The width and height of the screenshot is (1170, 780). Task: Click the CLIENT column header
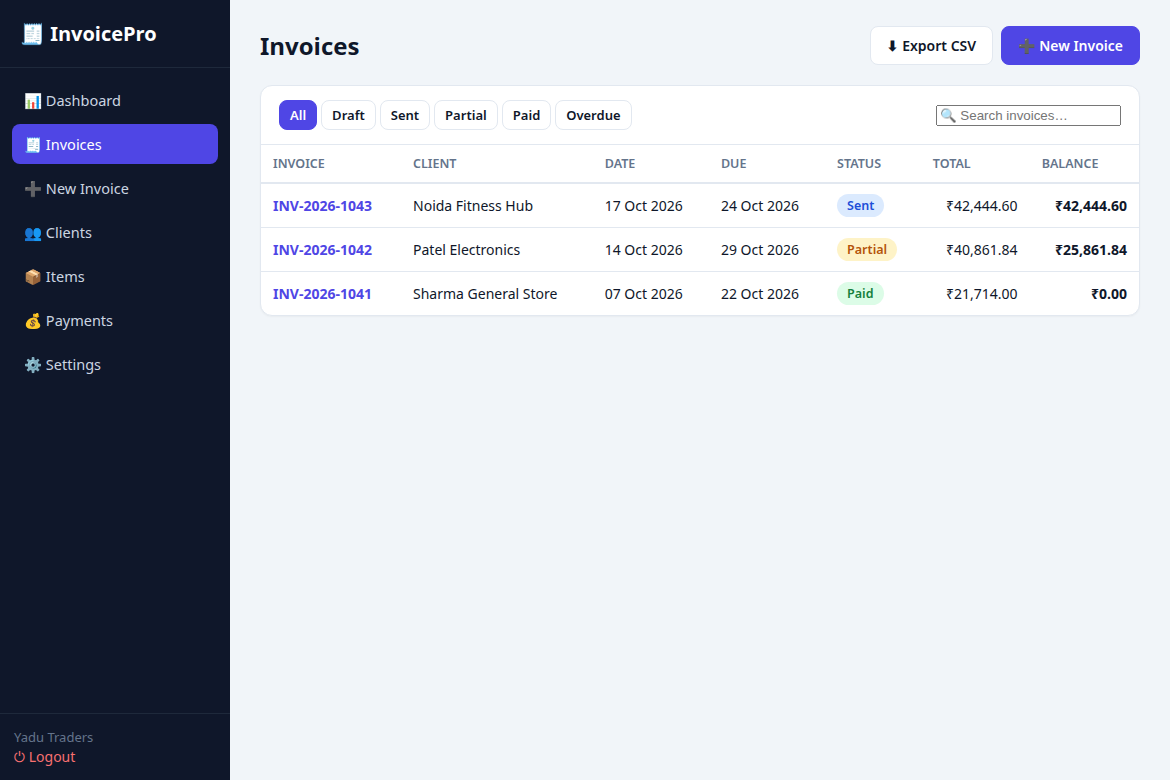[435, 163]
